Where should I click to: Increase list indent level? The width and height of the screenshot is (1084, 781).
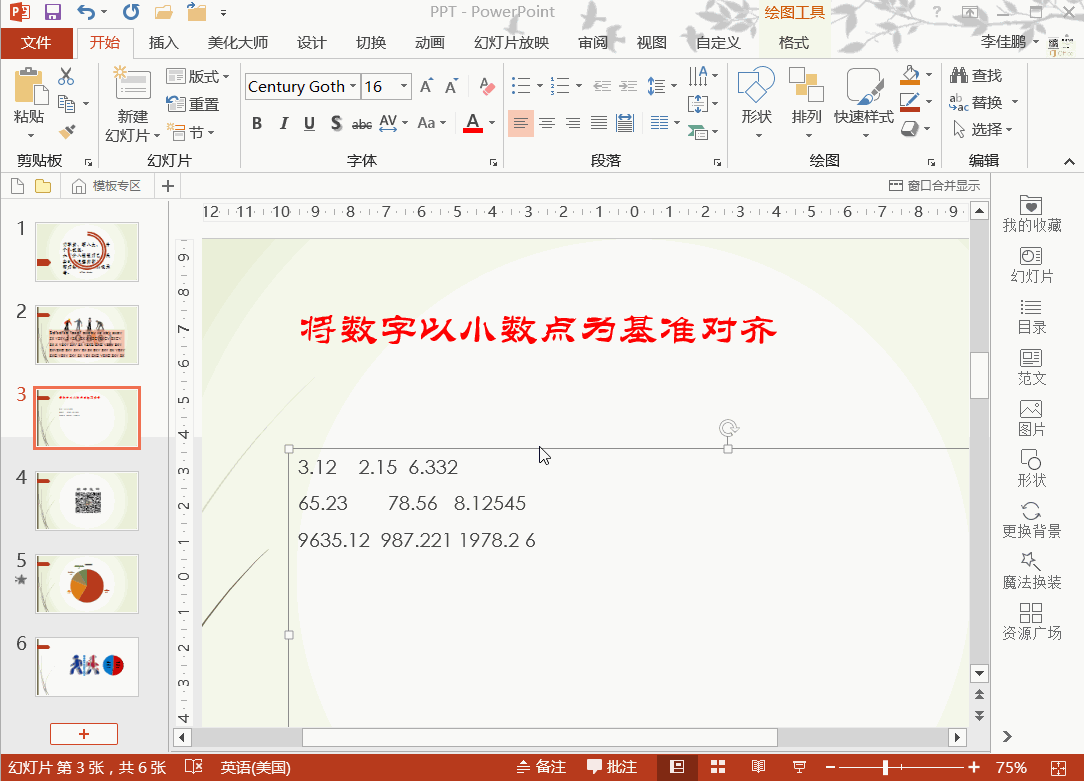point(628,86)
